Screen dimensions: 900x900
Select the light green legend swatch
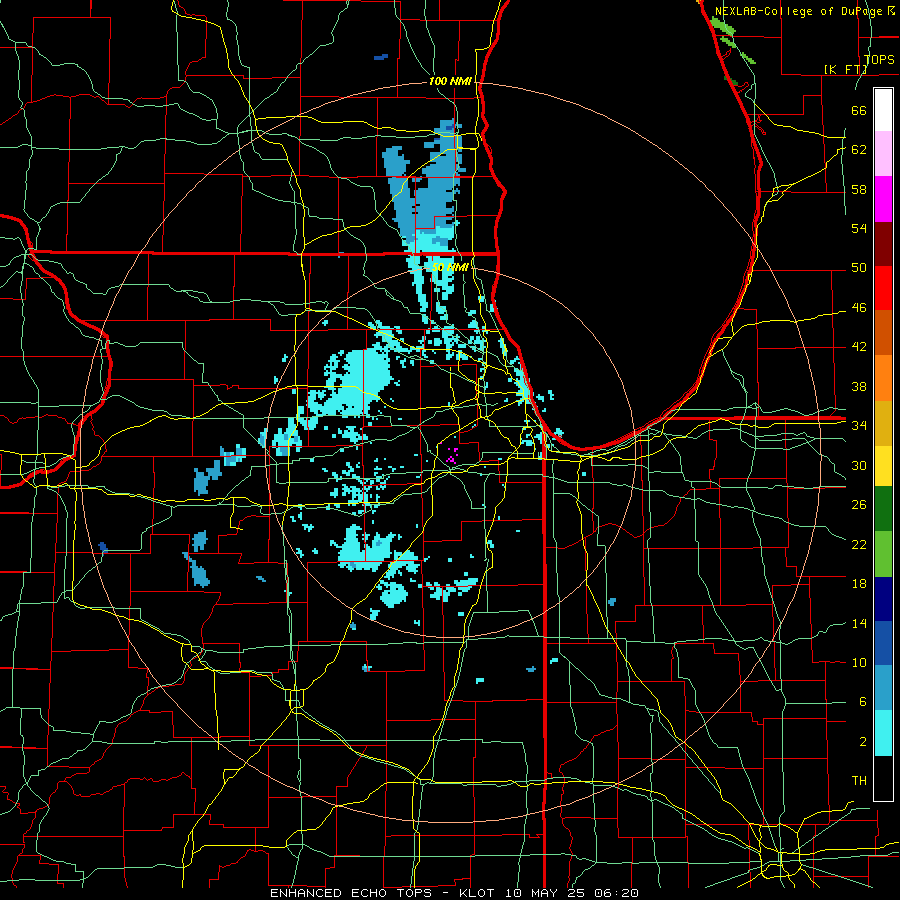[883, 553]
